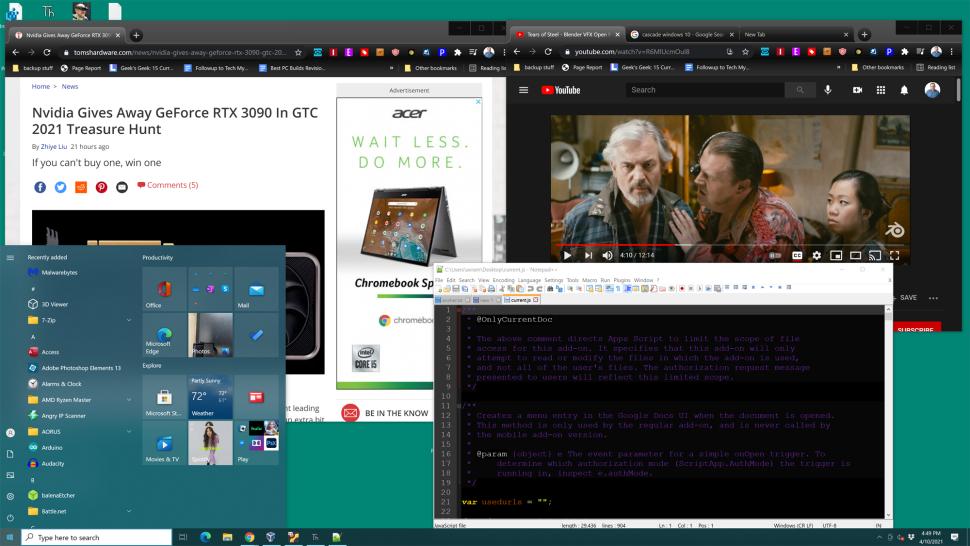Open Comments (5) link

click(x=168, y=185)
